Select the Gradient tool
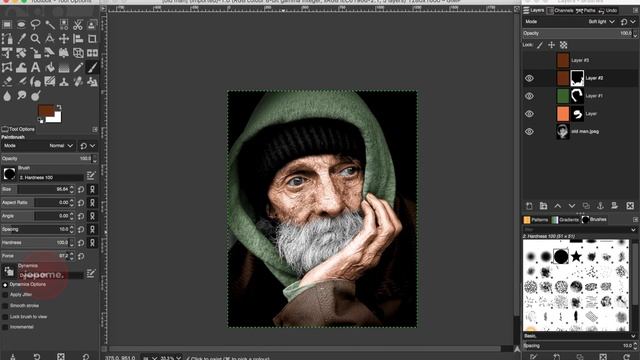 pos(64,67)
